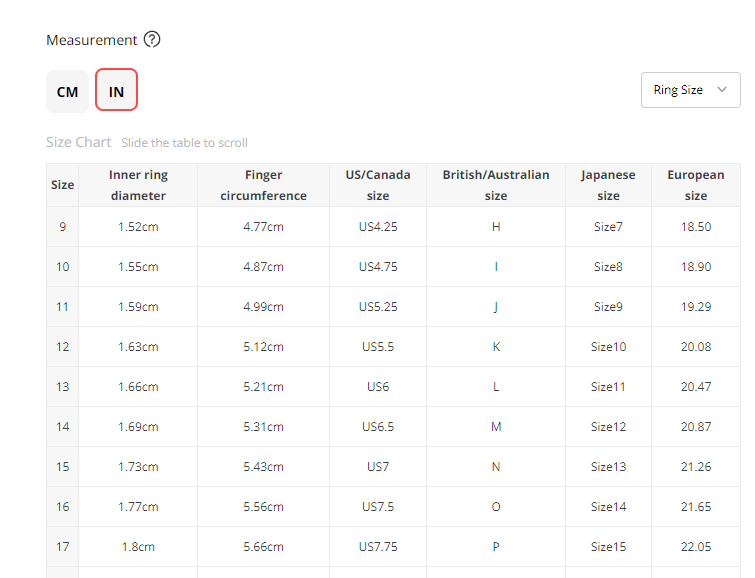Image resolution: width=755 pixels, height=578 pixels.
Task: Select the size 9 row number
Action: [x=62, y=227]
